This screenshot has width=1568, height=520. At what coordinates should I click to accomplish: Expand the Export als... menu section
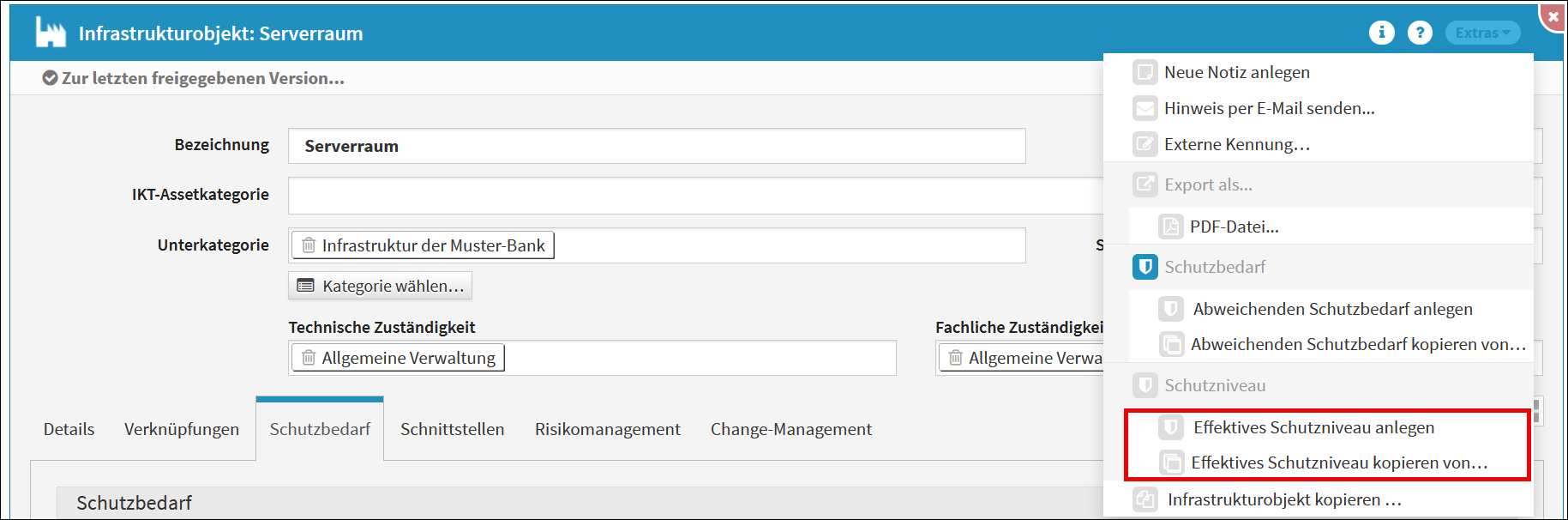coord(1208,184)
